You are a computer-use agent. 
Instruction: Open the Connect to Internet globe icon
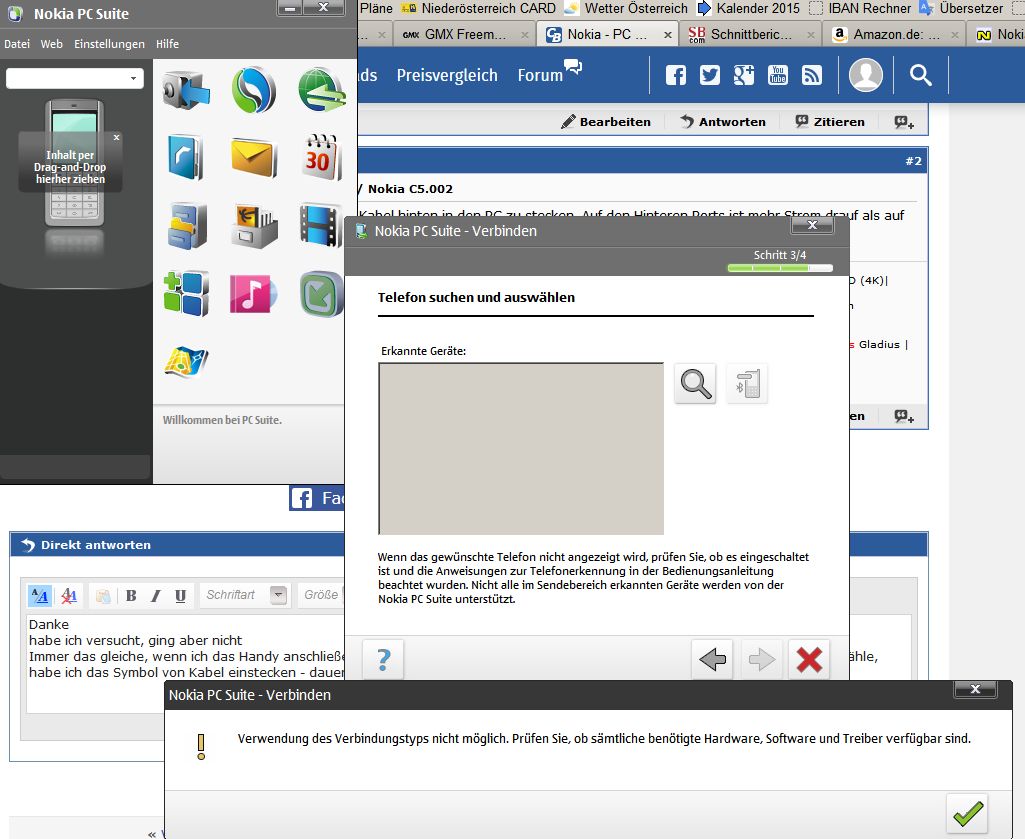coord(322,90)
